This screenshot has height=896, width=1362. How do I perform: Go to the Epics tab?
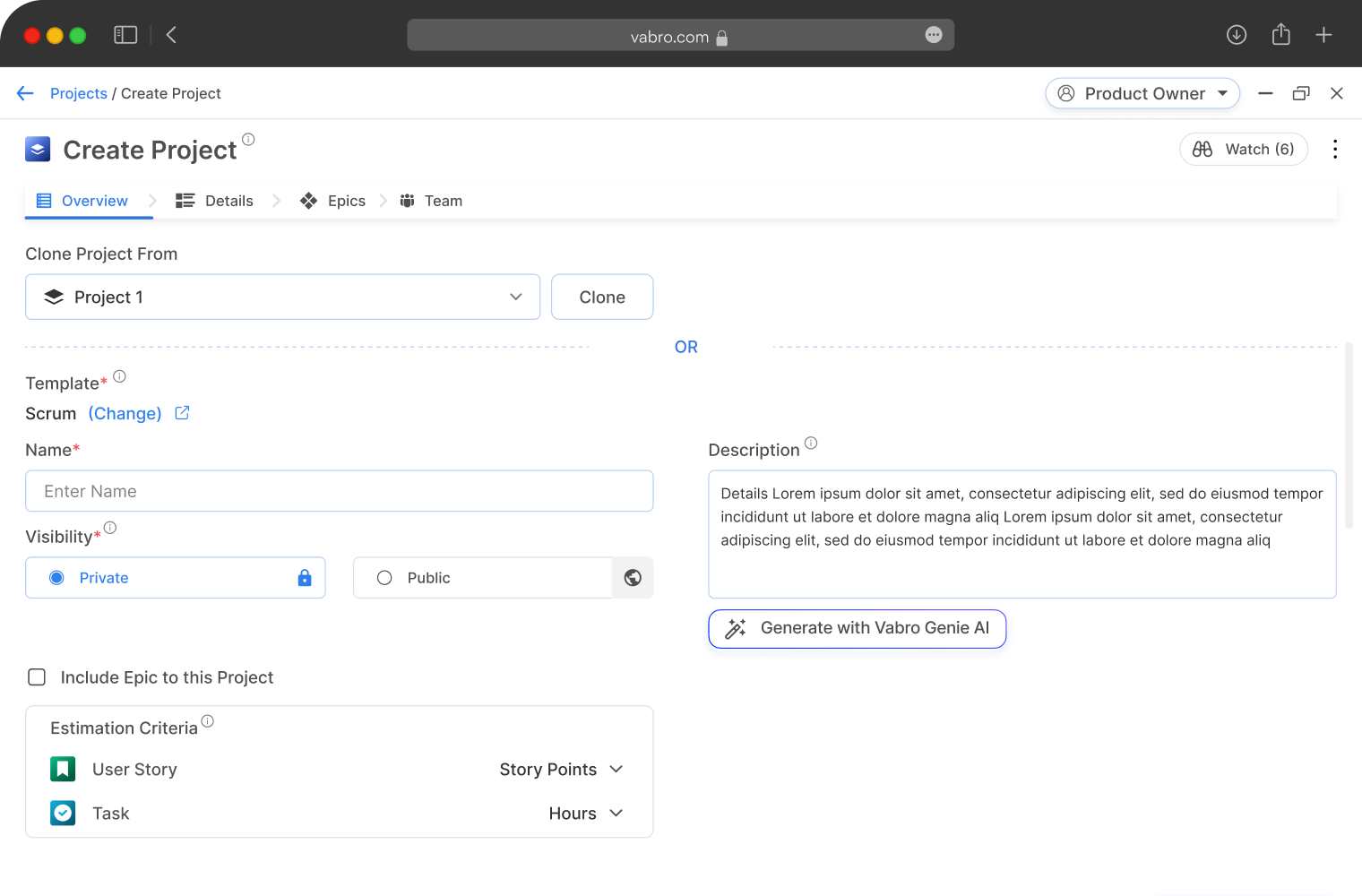(x=333, y=201)
